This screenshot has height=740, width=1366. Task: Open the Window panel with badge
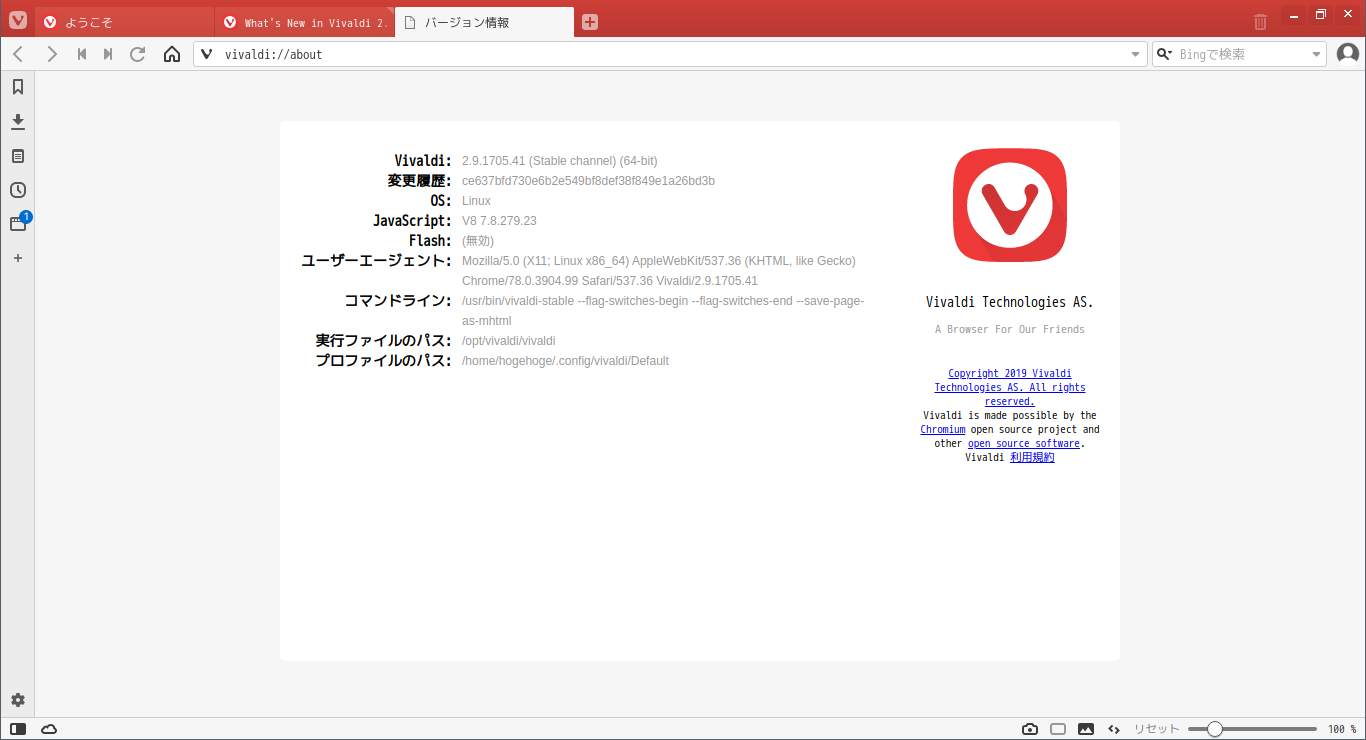(18, 223)
